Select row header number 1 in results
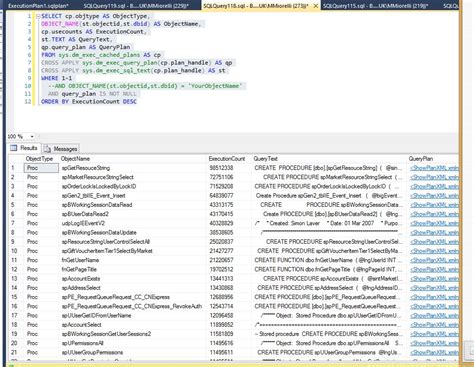 [x=16, y=168]
